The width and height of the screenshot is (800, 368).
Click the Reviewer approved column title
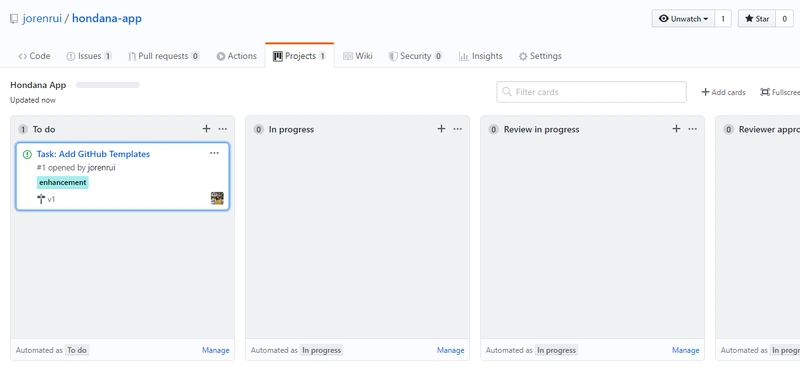769,130
